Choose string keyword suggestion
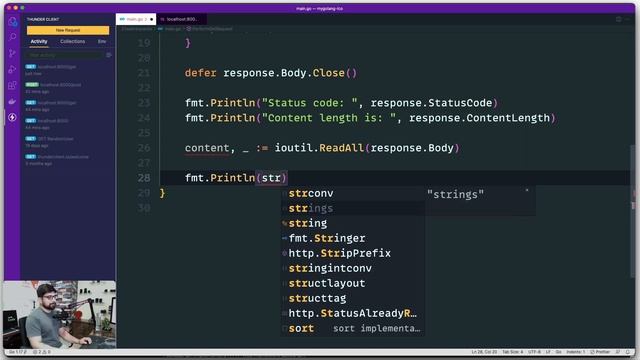 coord(353,223)
